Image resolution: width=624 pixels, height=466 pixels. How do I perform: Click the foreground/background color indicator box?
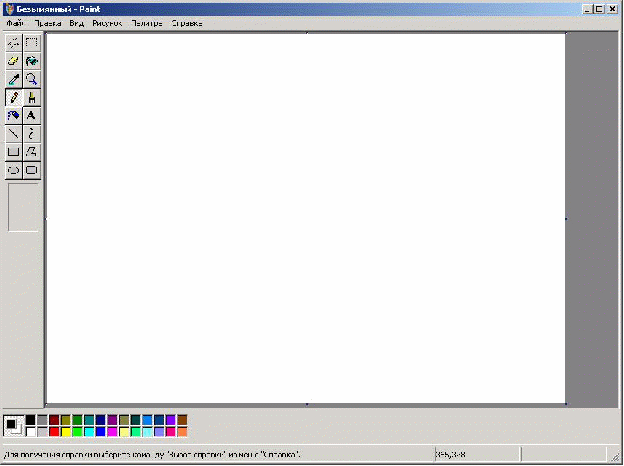coord(14,426)
